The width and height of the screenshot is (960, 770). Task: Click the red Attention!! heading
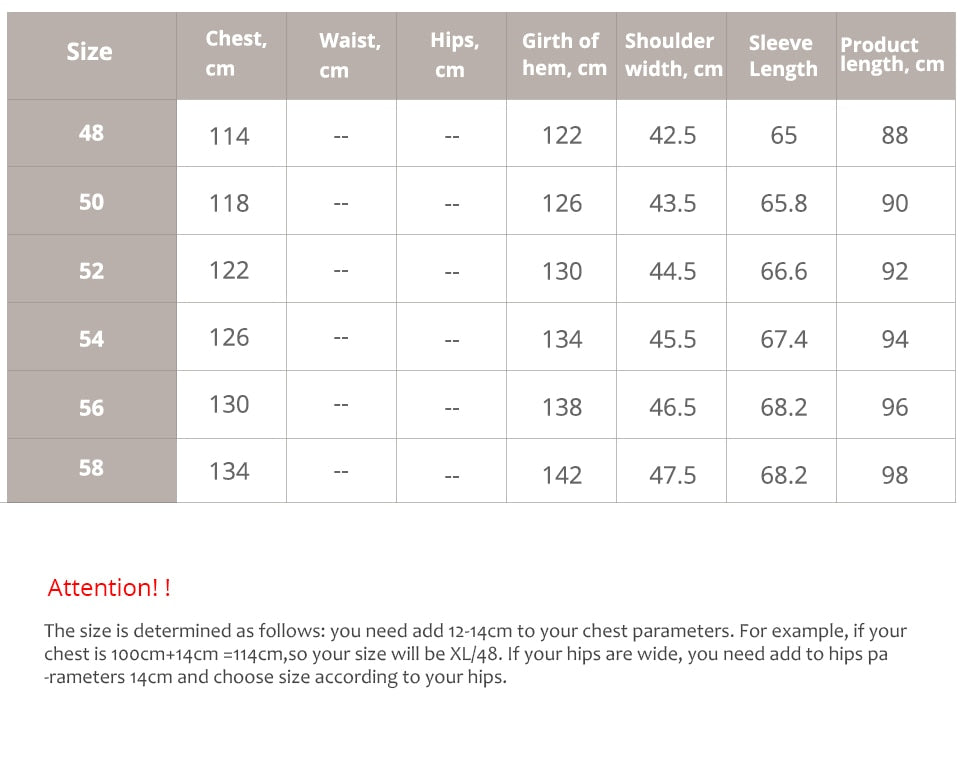pos(109,588)
